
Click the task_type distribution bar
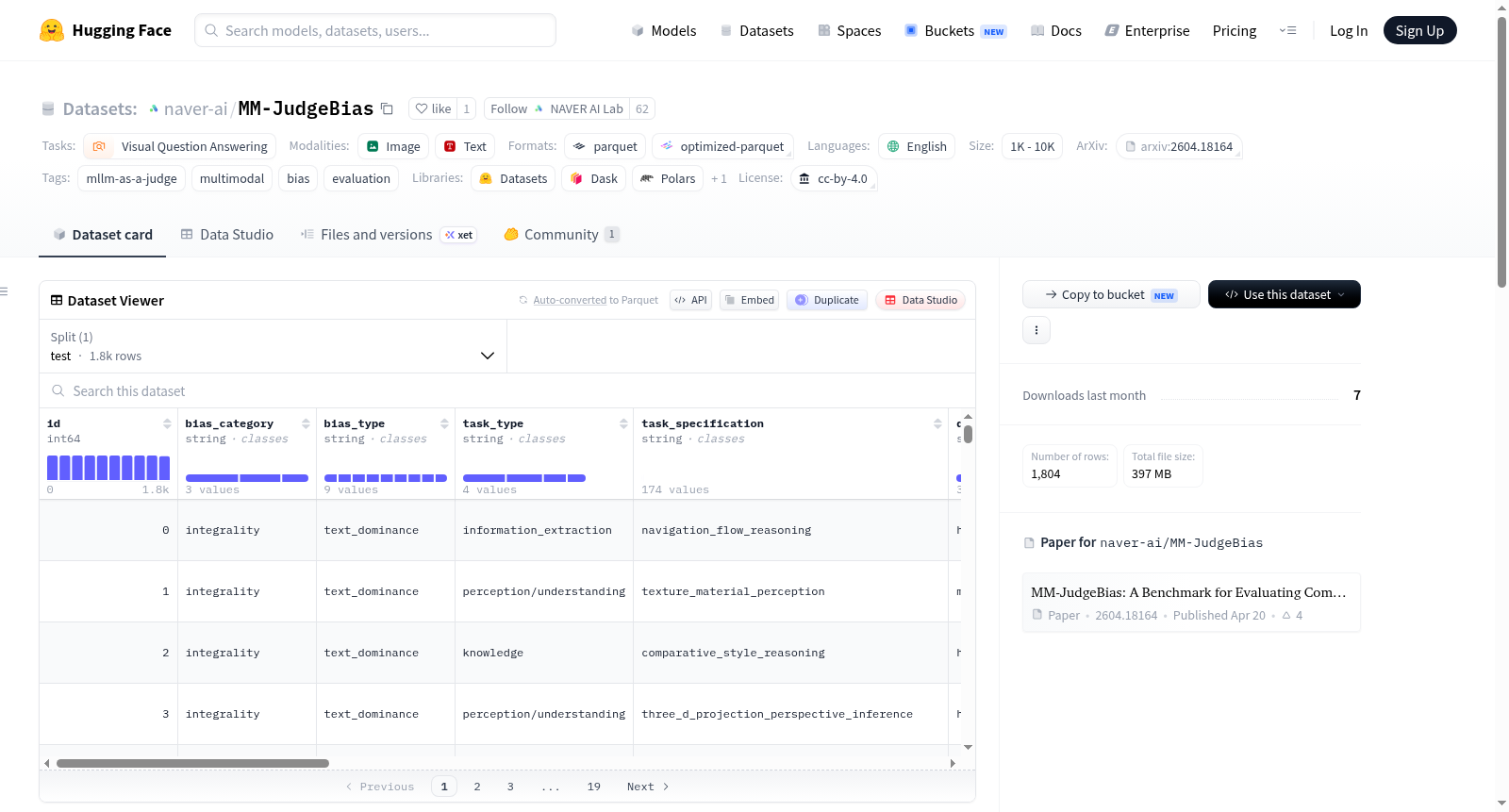coord(524,478)
